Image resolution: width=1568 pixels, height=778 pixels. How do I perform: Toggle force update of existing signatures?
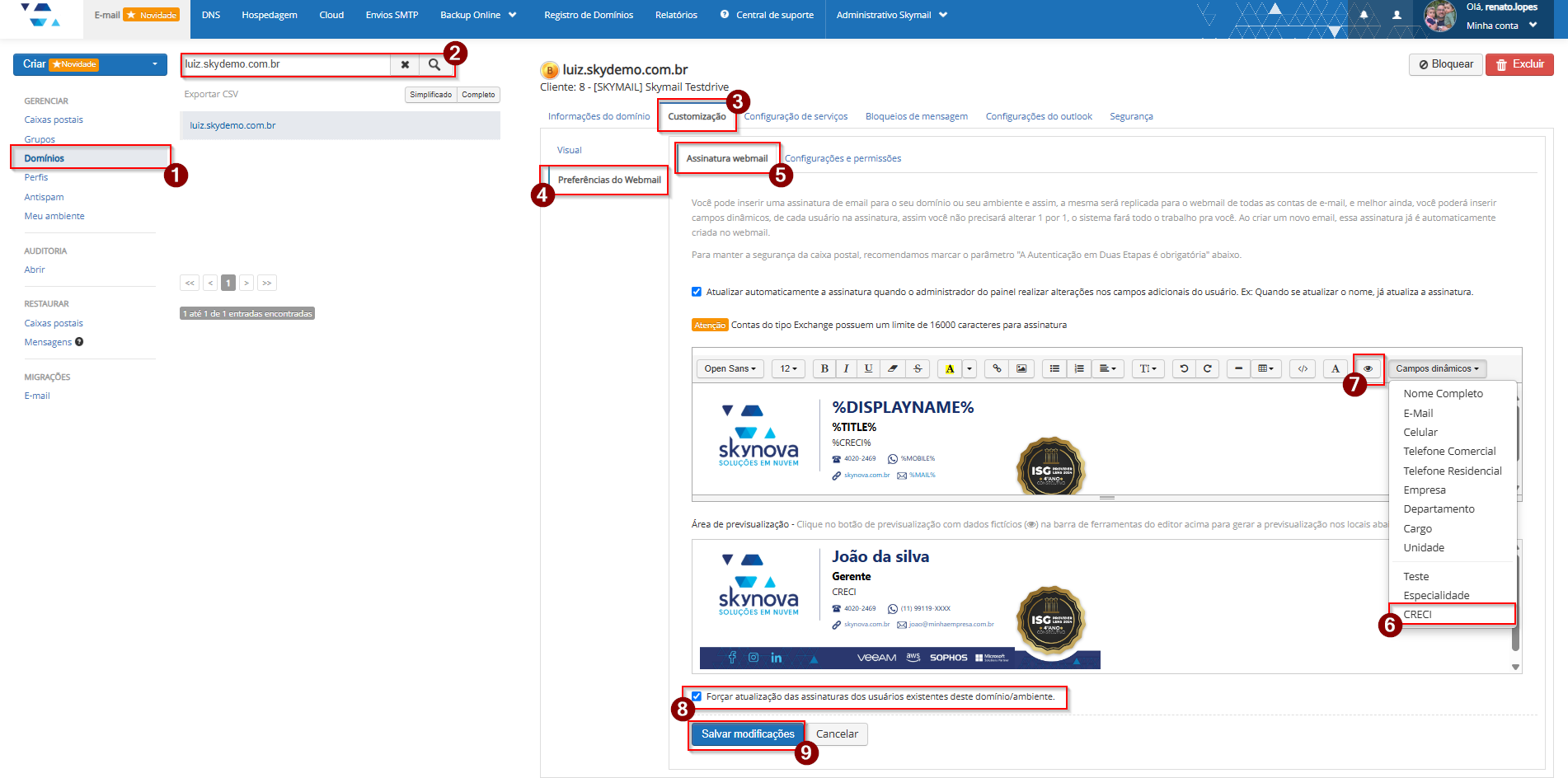(x=697, y=696)
